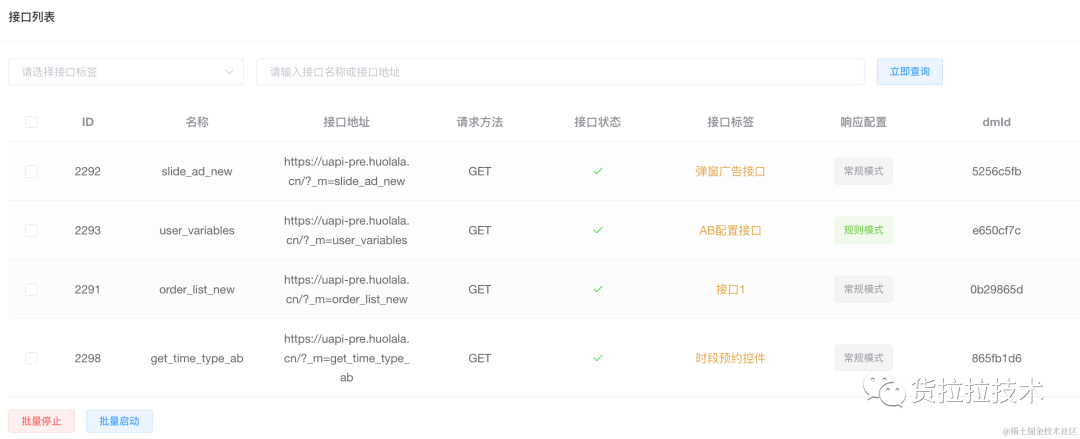The height and width of the screenshot is (439, 1080).
Task: Click the name order_list_new
Action: (x=197, y=289)
